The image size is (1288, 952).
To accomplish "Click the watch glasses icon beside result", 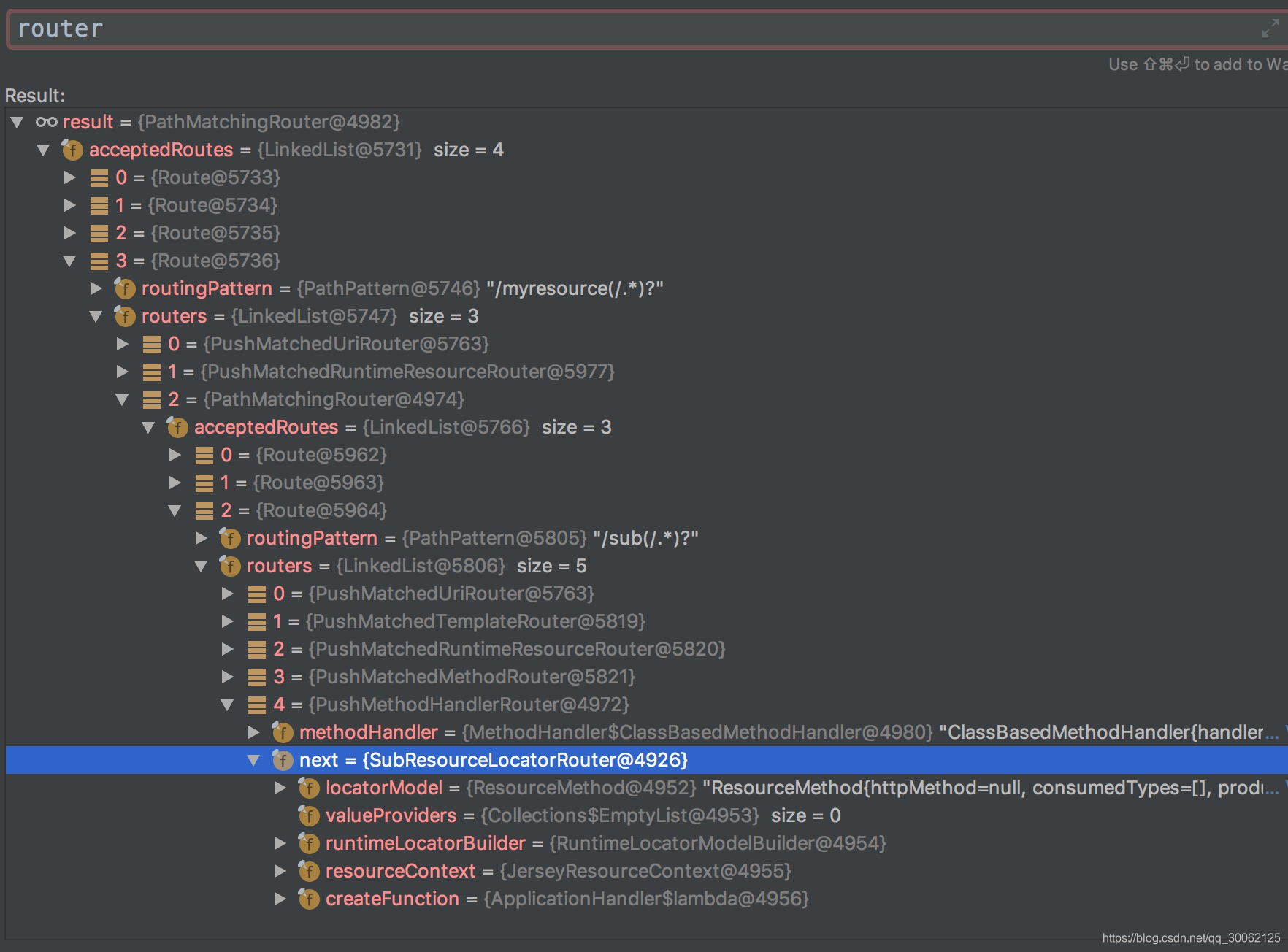I will [46, 122].
